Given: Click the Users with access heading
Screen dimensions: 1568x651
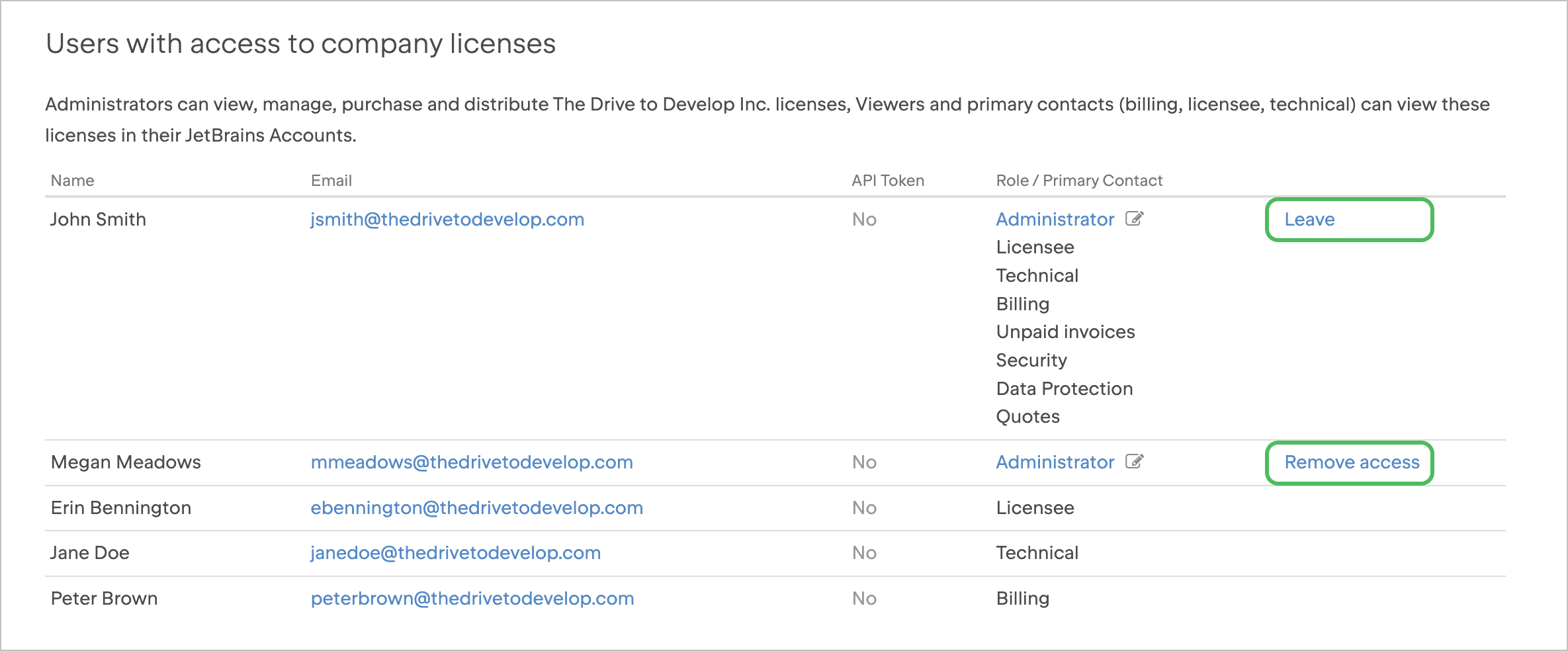Looking at the screenshot, I should coord(300,44).
